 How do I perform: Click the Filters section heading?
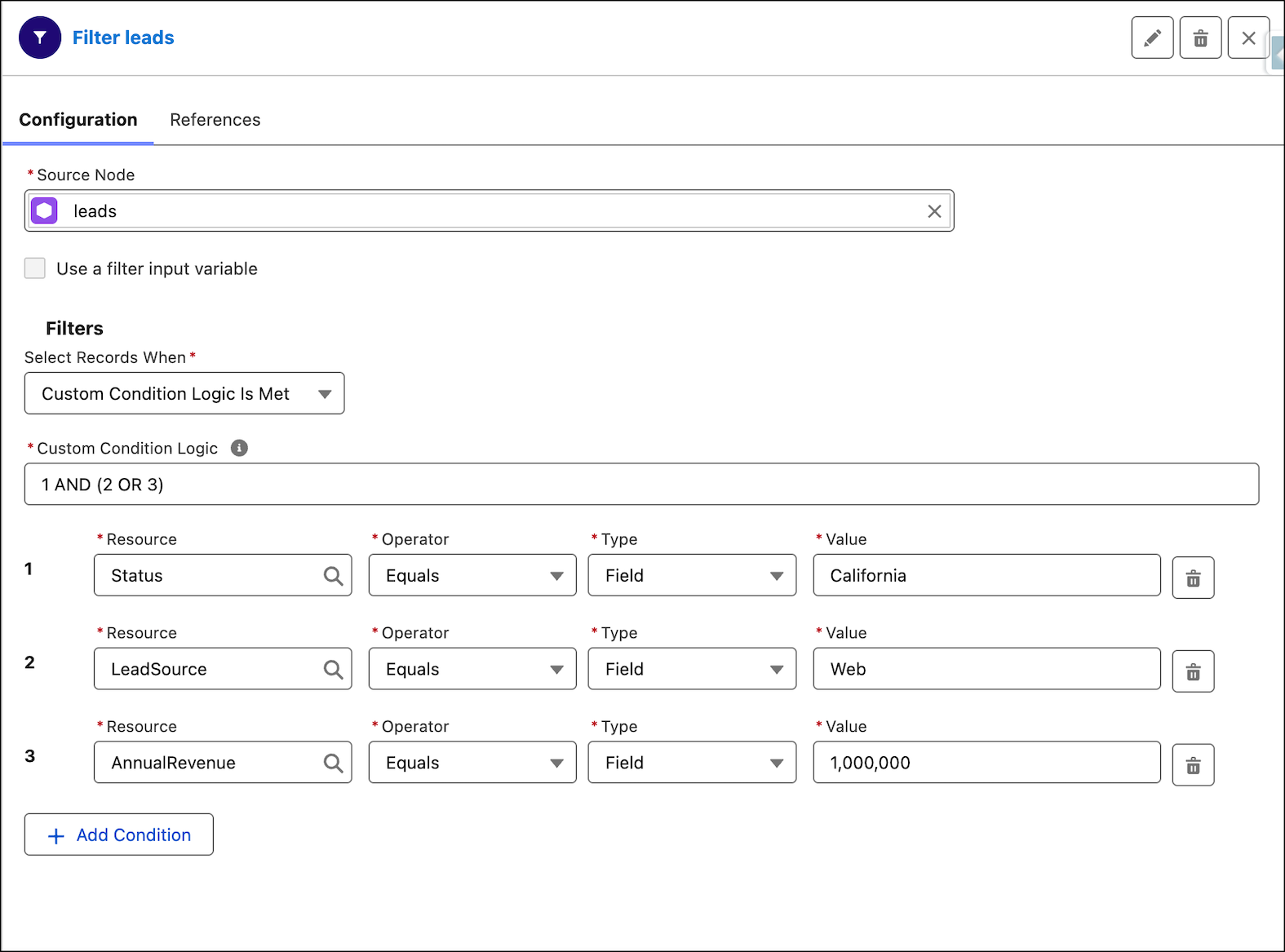(74, 329)
